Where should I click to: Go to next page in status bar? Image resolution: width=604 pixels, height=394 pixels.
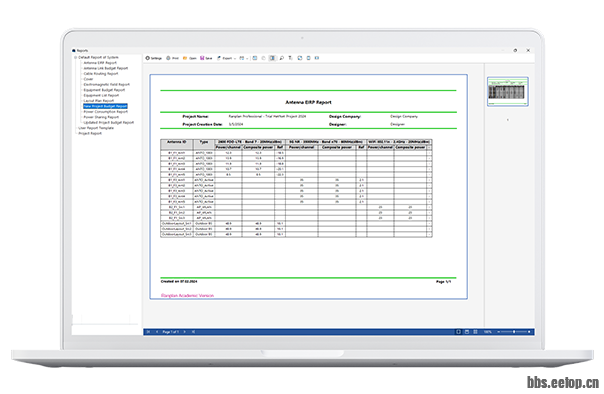pos(185,332)
